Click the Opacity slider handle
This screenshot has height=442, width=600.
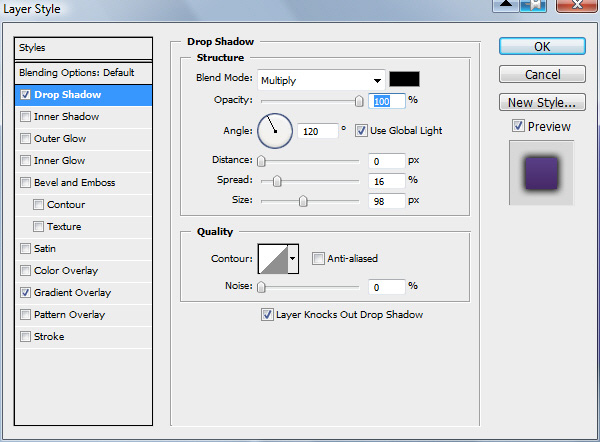359,101
